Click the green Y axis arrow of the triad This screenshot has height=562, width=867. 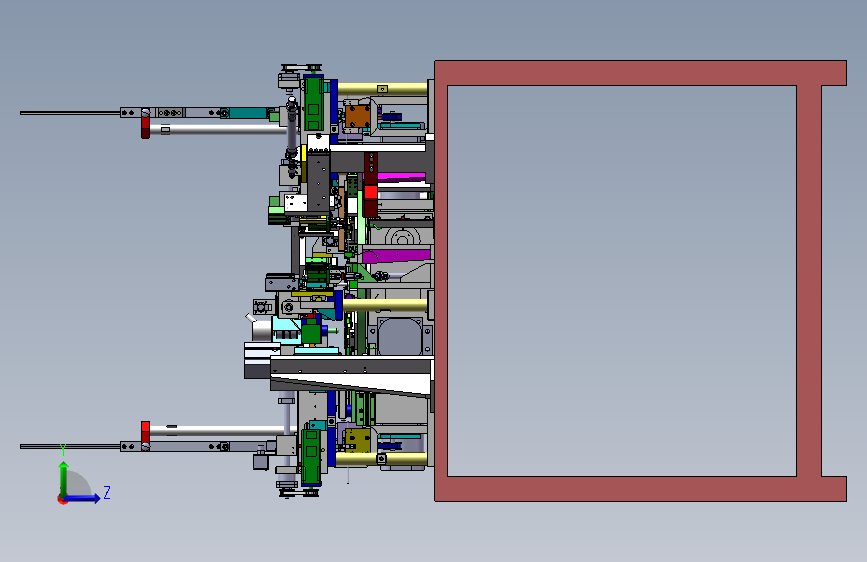click(x=64, y=478)
